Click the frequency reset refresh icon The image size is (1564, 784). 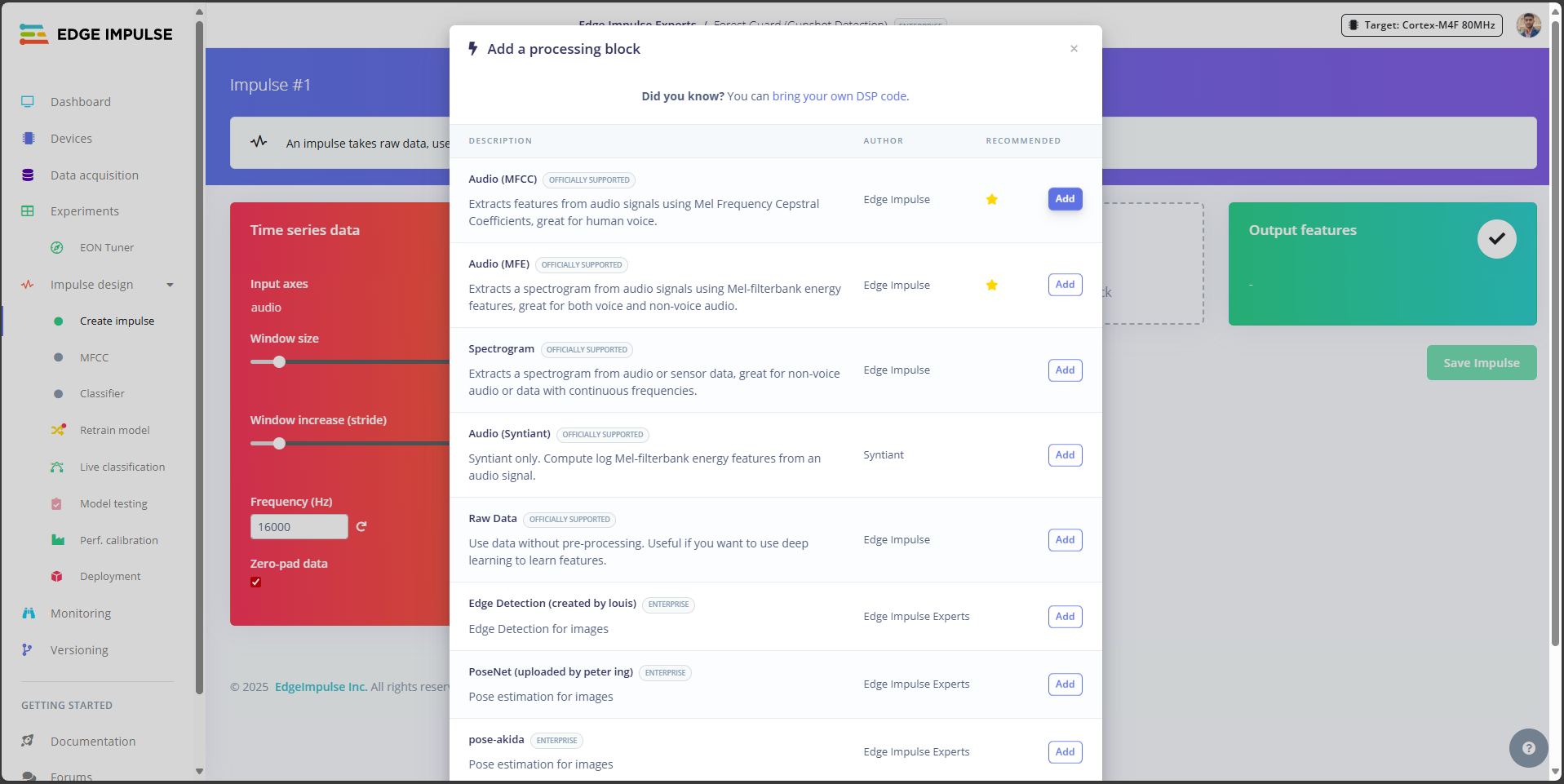(x=361, y=527)
